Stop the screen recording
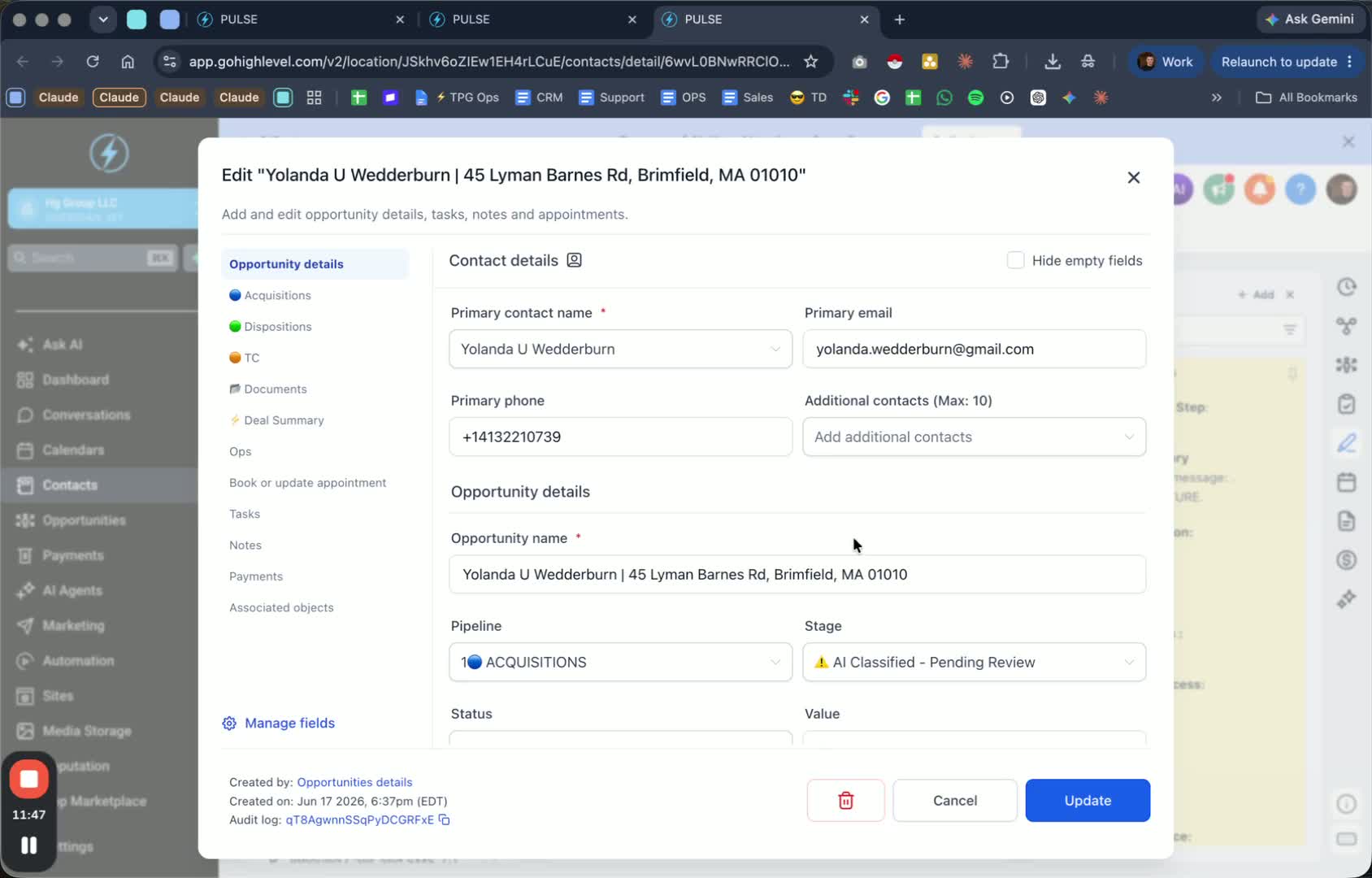 (x=29, y=779)
